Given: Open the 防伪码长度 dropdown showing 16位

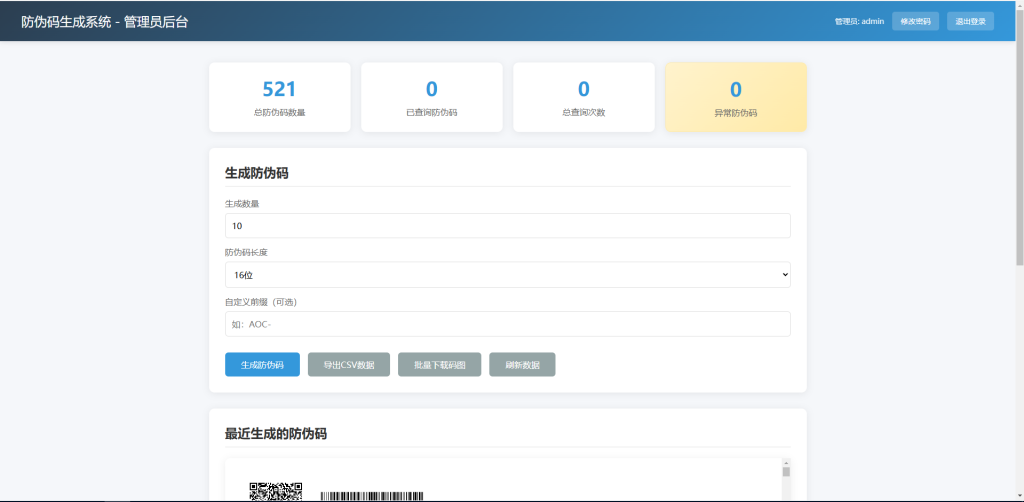Looking at the screenshot, I should tap(507, 274).
